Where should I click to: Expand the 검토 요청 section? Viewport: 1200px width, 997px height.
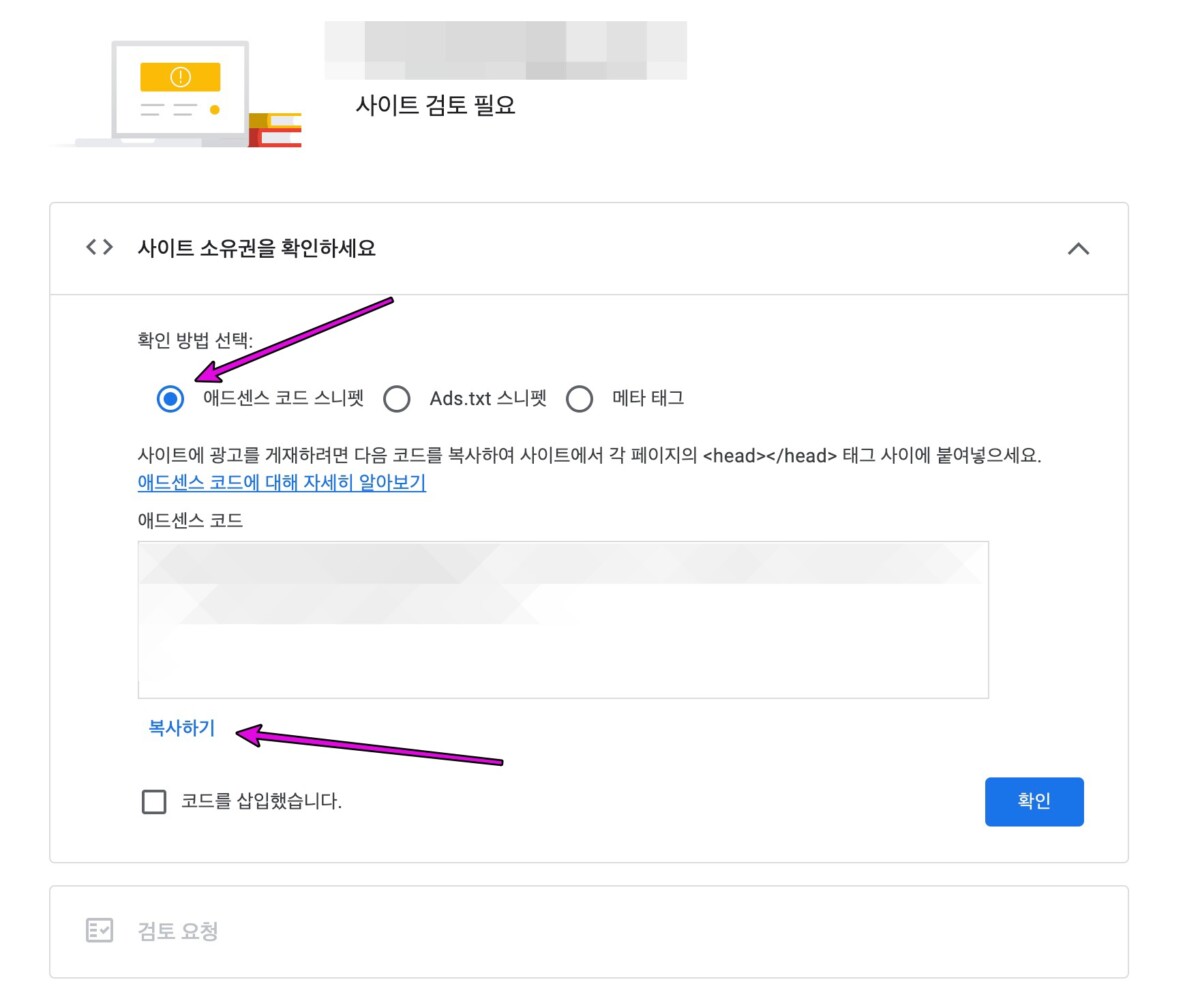point(178,931)
